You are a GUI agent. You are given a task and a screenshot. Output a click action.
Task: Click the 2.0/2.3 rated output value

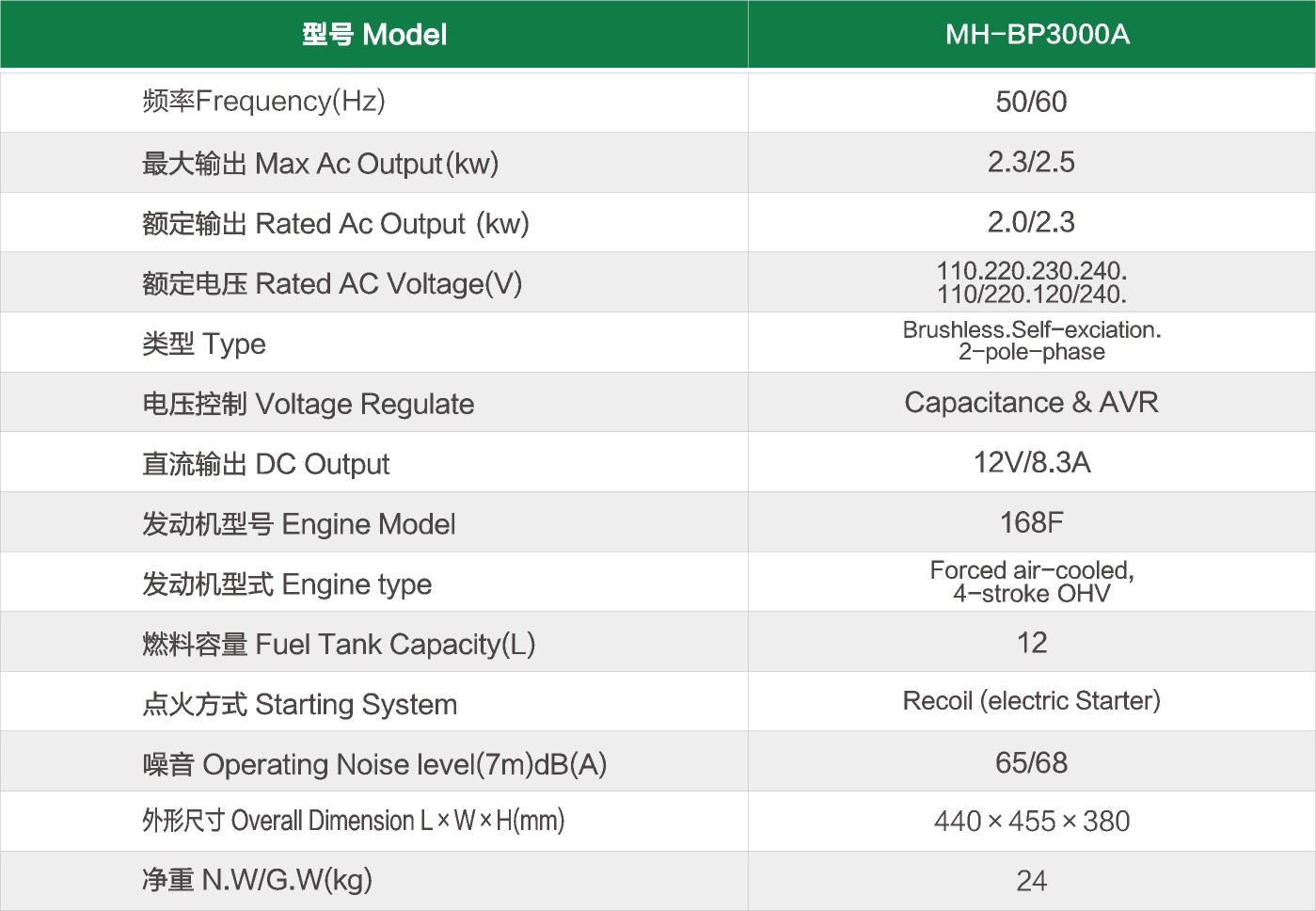(1031, 222)
